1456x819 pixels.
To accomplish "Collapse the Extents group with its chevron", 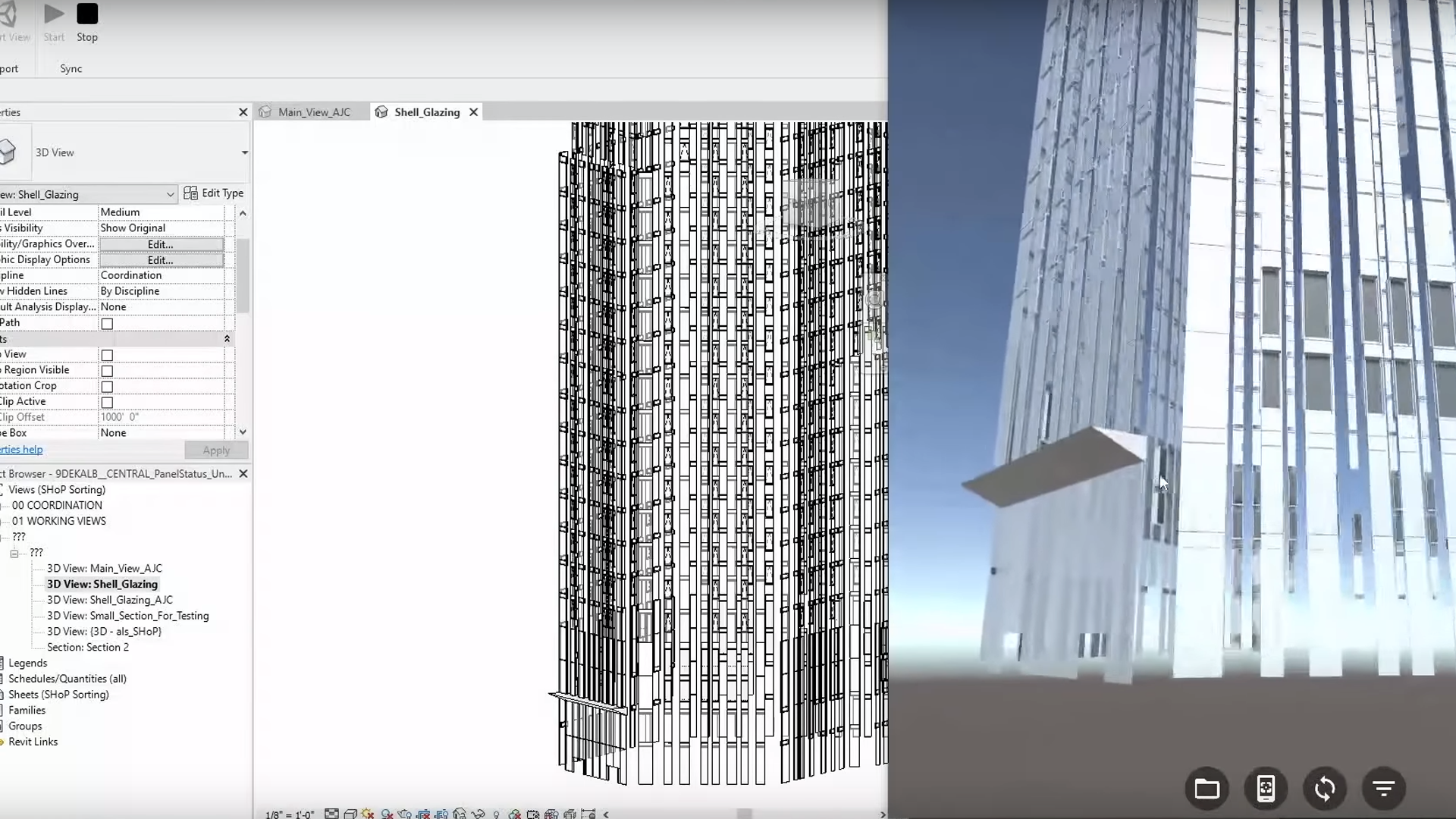I will (x=227, y=339).
